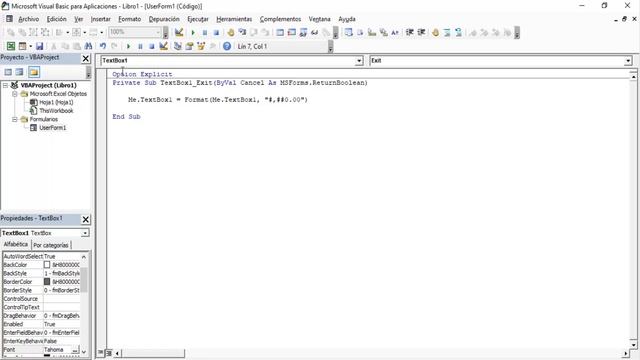Click the code window horizontal scroll right arrow

(x=626, y=353)
